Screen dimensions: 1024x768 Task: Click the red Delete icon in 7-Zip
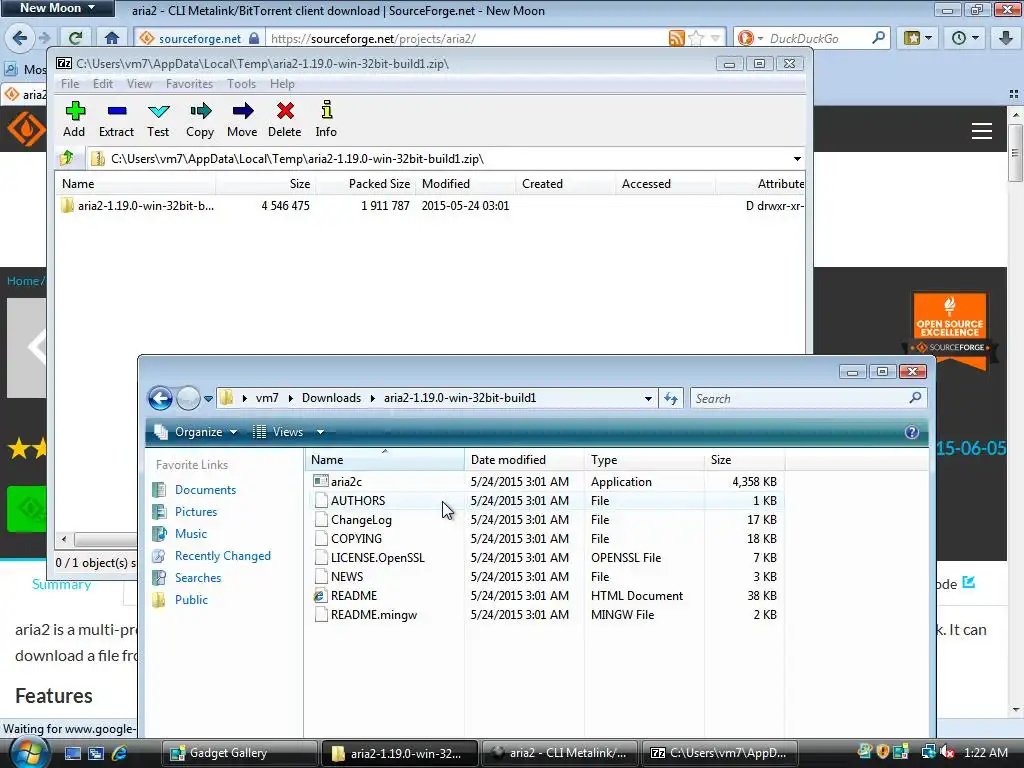point(285,111)
